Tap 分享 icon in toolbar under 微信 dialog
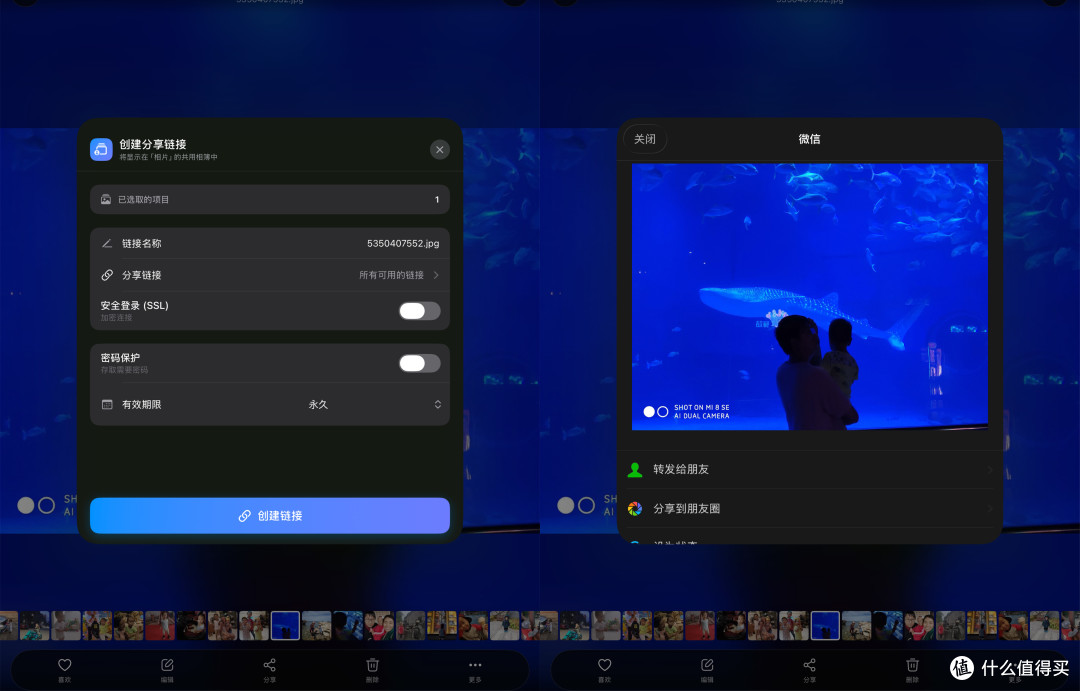The image size is (1080, 691). [x=809, y=665]
